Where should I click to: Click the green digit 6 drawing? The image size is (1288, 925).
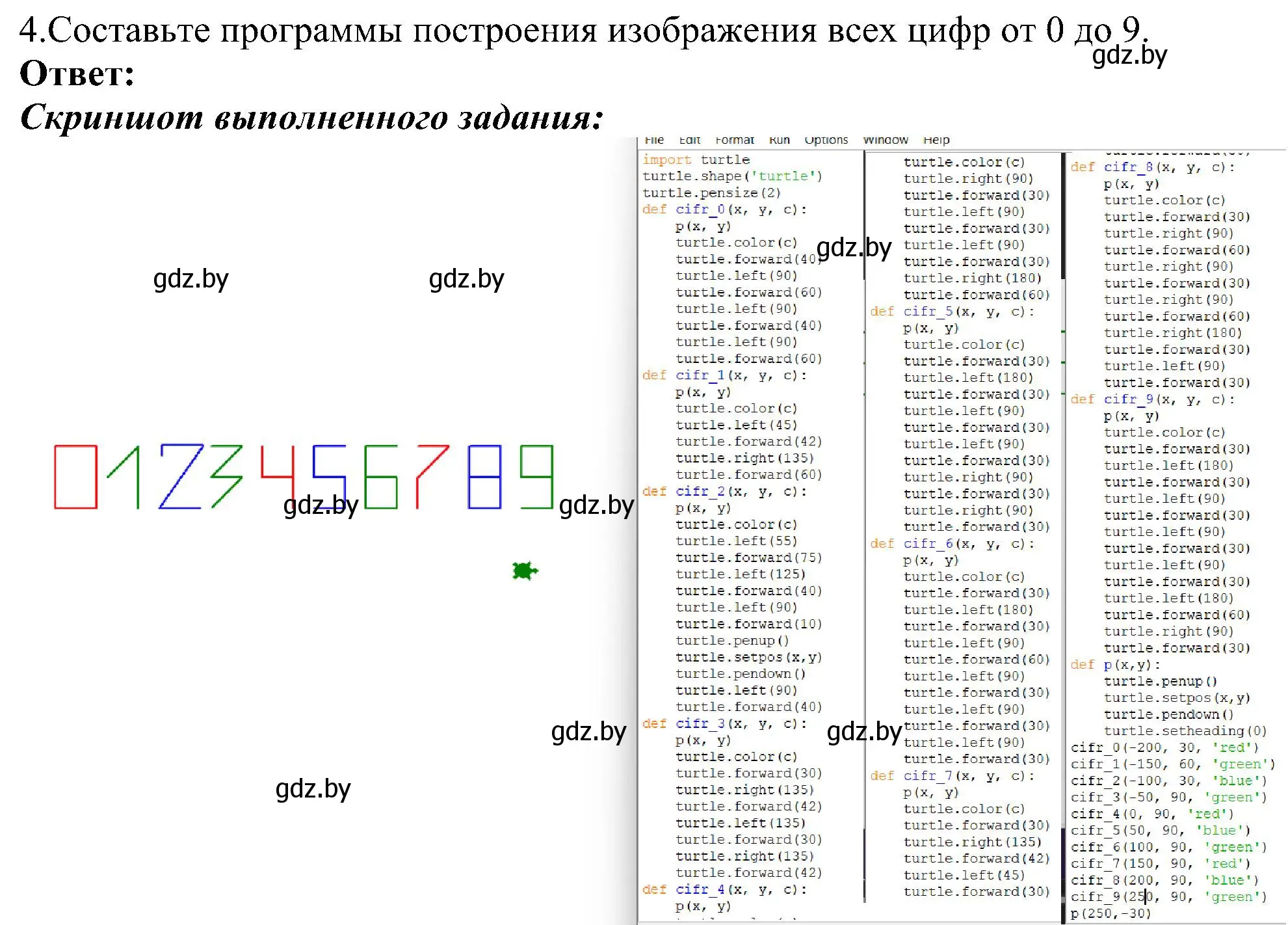pos(381,477)
